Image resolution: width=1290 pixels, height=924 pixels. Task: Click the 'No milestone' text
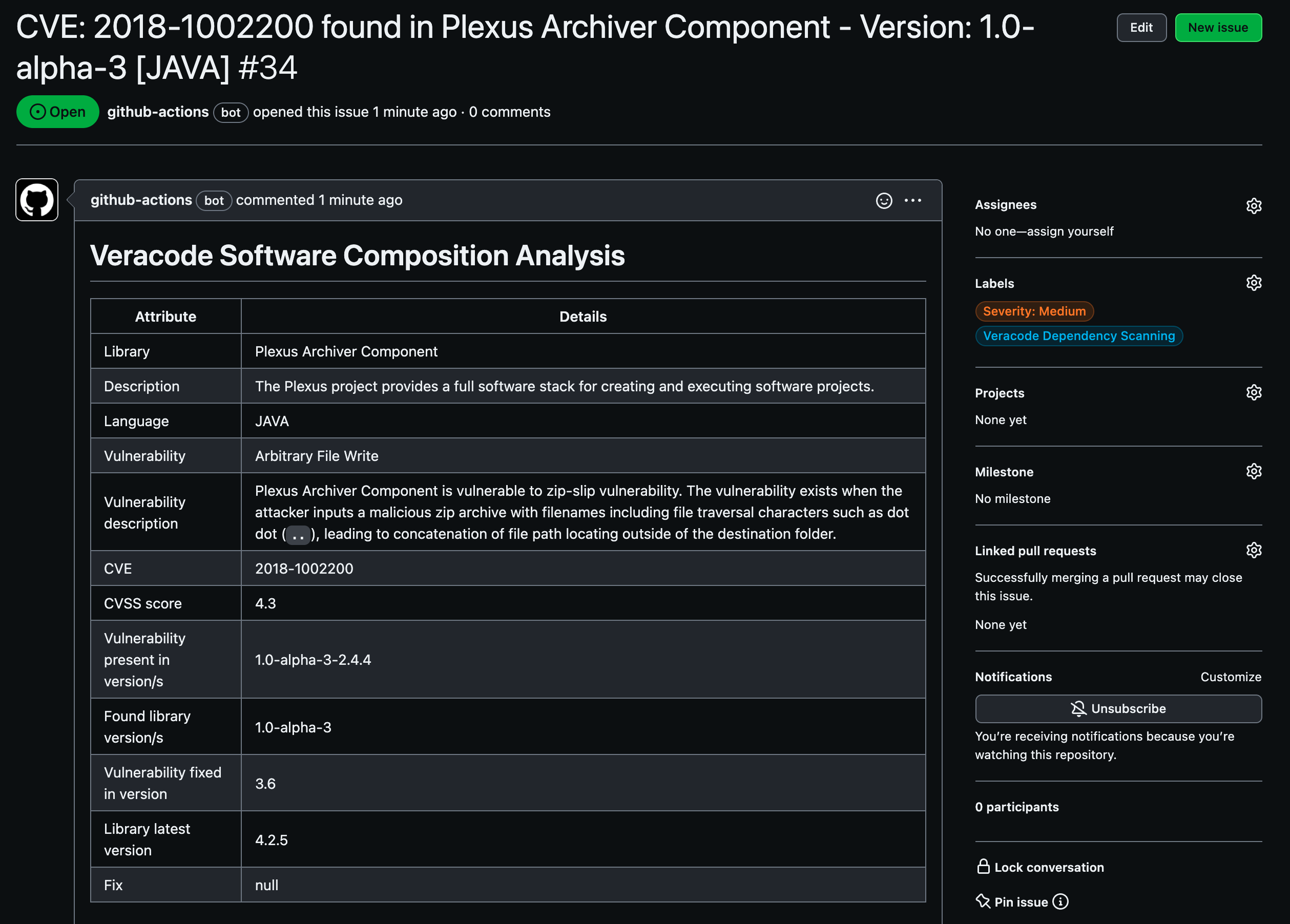[1012, 499]
